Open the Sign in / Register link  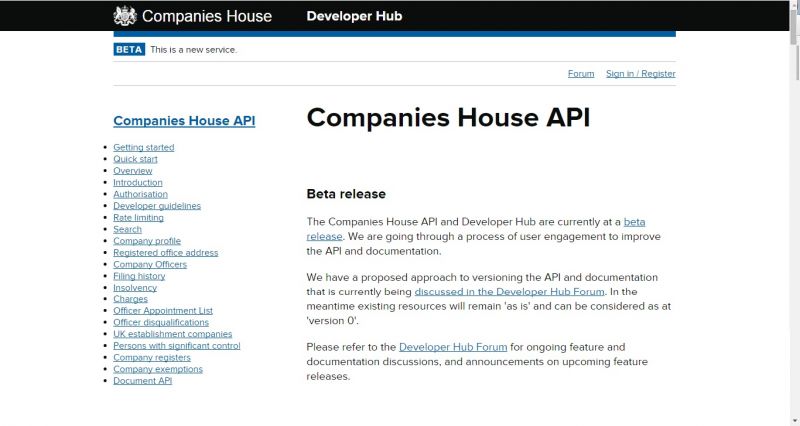click(641, 73)
